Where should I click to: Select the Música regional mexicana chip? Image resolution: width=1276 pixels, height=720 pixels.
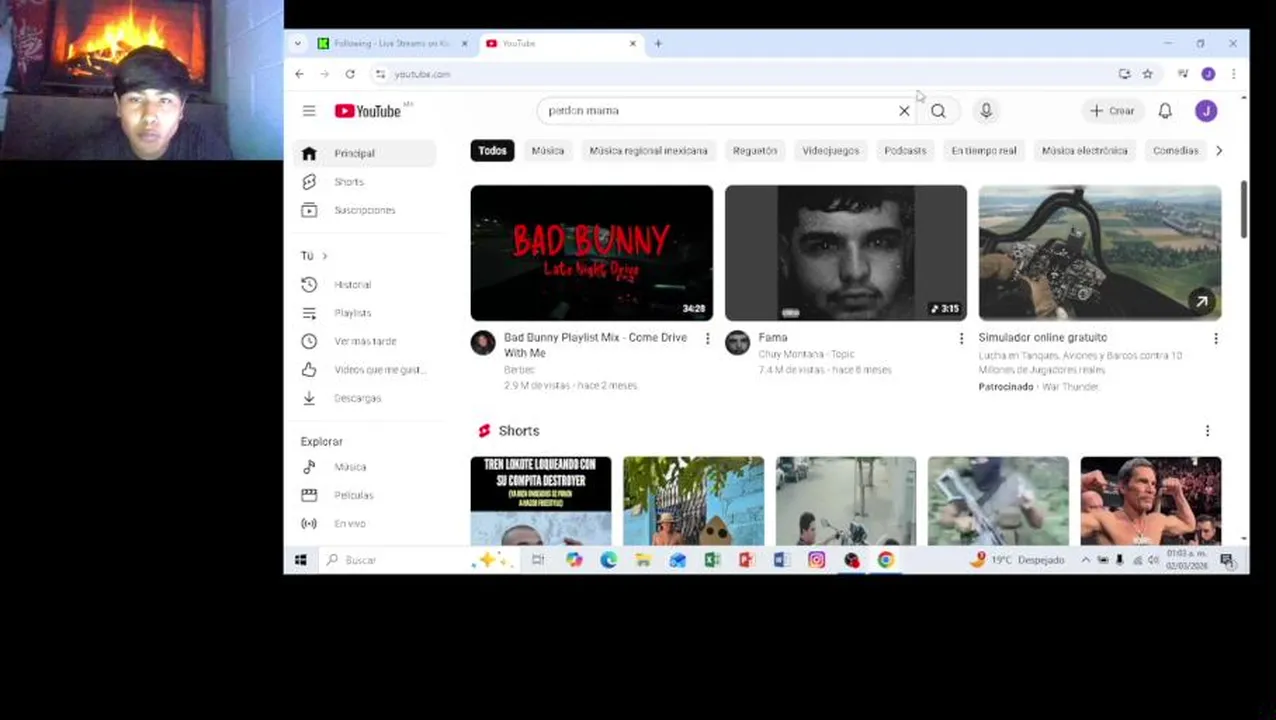pyautogui.click(x=648, y=151)
